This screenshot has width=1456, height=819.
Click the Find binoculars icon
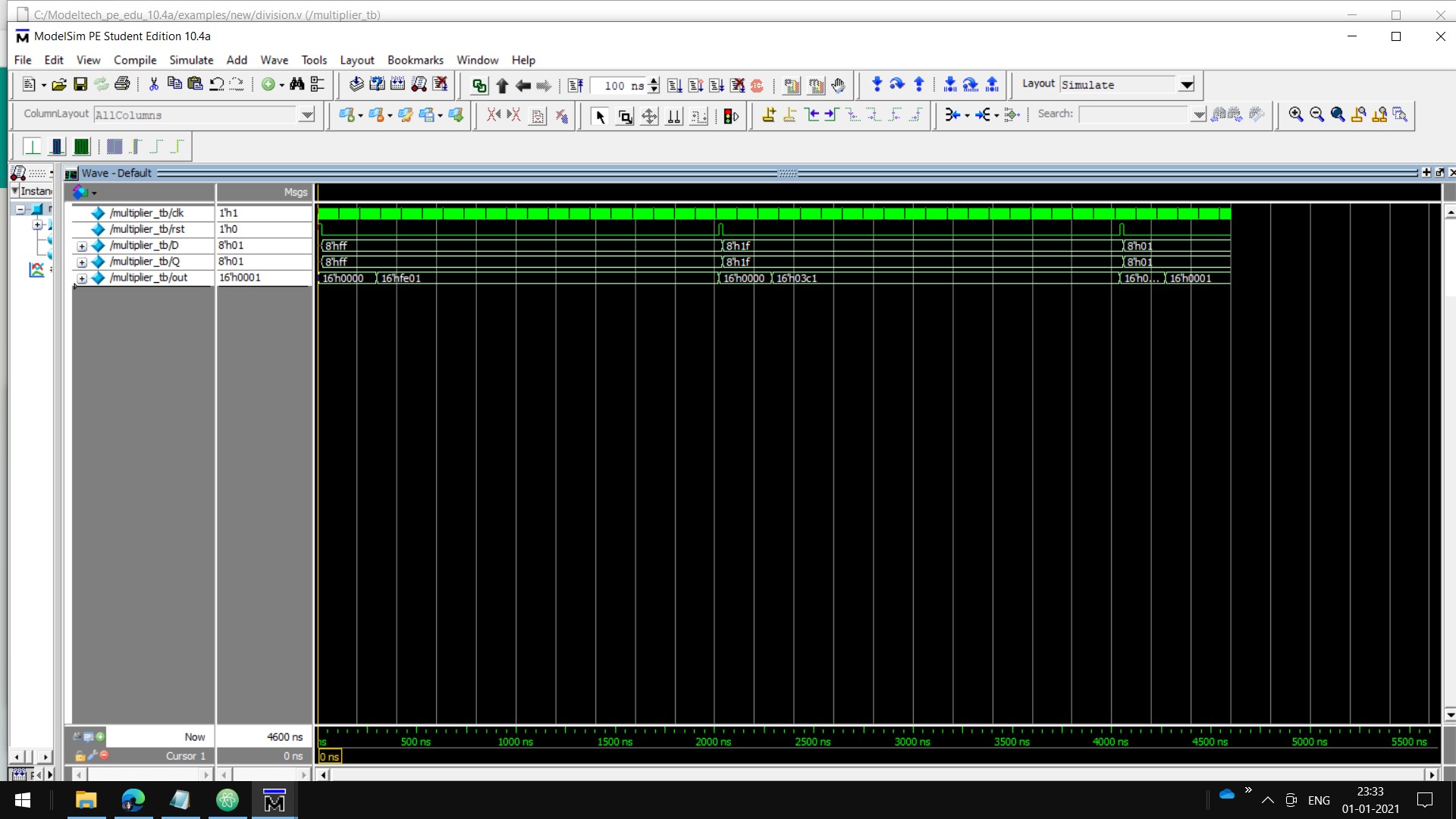point(297,84)
